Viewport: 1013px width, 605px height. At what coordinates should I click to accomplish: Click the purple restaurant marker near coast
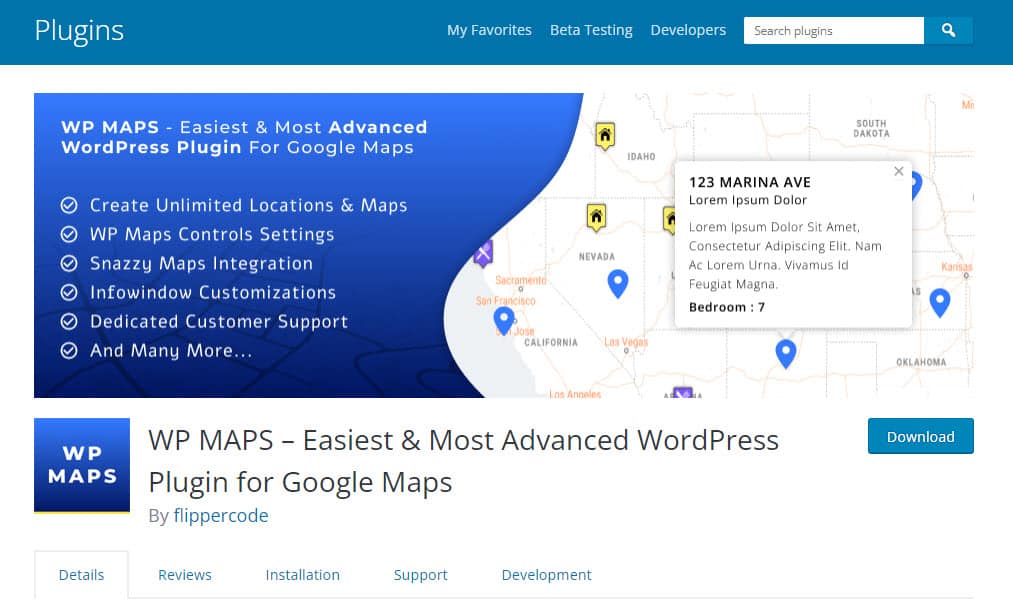click(x=483, y=253)
